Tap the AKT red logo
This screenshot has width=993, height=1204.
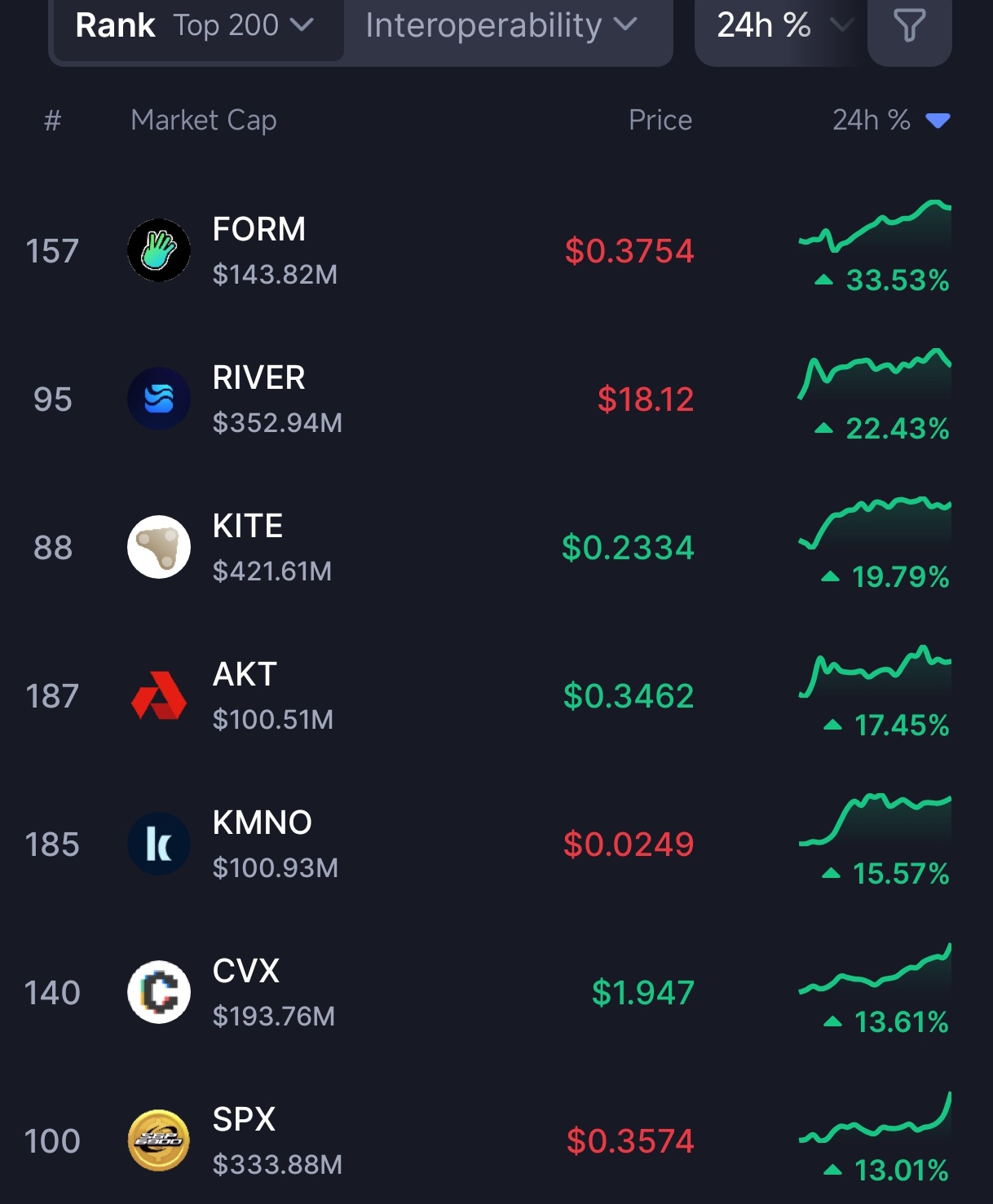[159, 695]
